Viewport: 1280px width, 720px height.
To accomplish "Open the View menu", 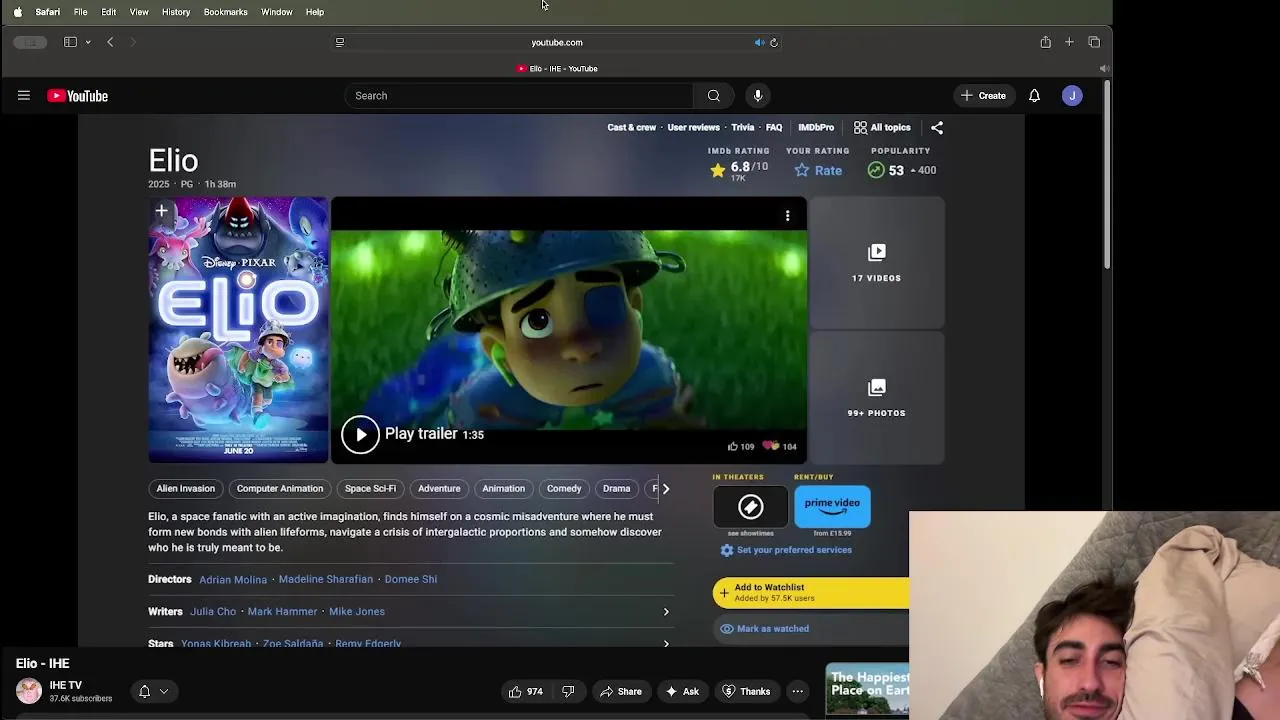I will tap(139, 12).
